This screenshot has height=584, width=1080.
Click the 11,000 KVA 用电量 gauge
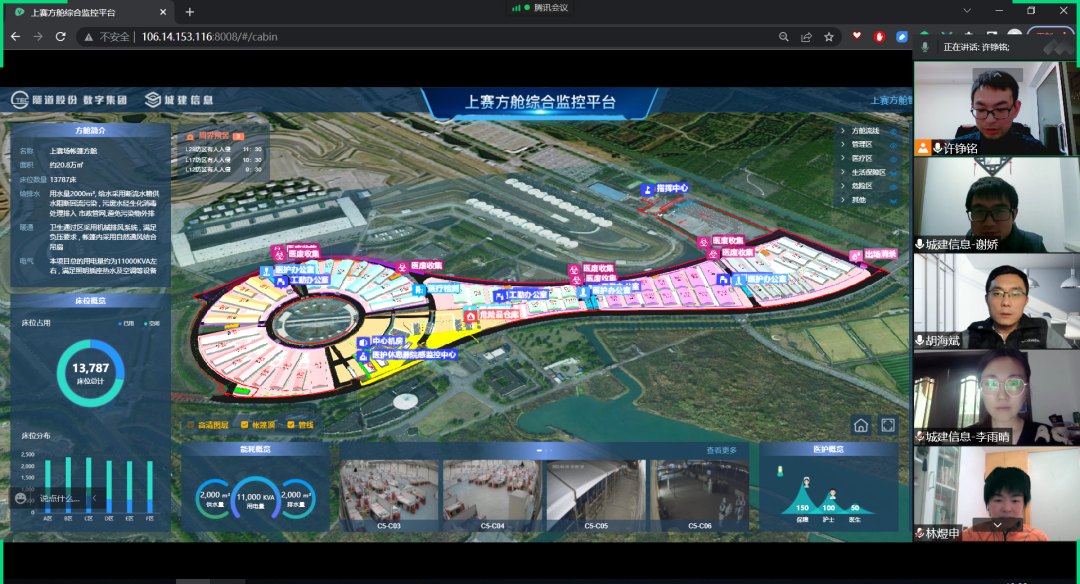pyautogui.click(x=256, y=499)
